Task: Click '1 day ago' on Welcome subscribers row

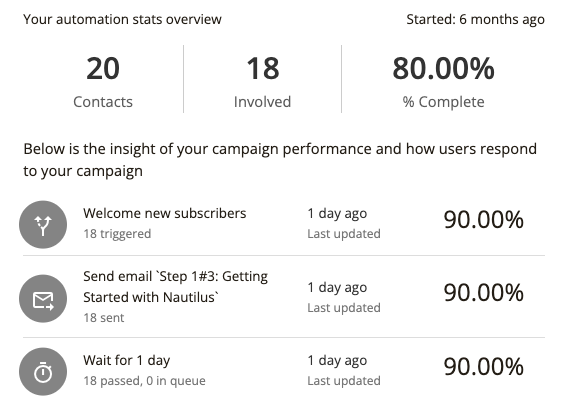Action: tap(337, 213)
